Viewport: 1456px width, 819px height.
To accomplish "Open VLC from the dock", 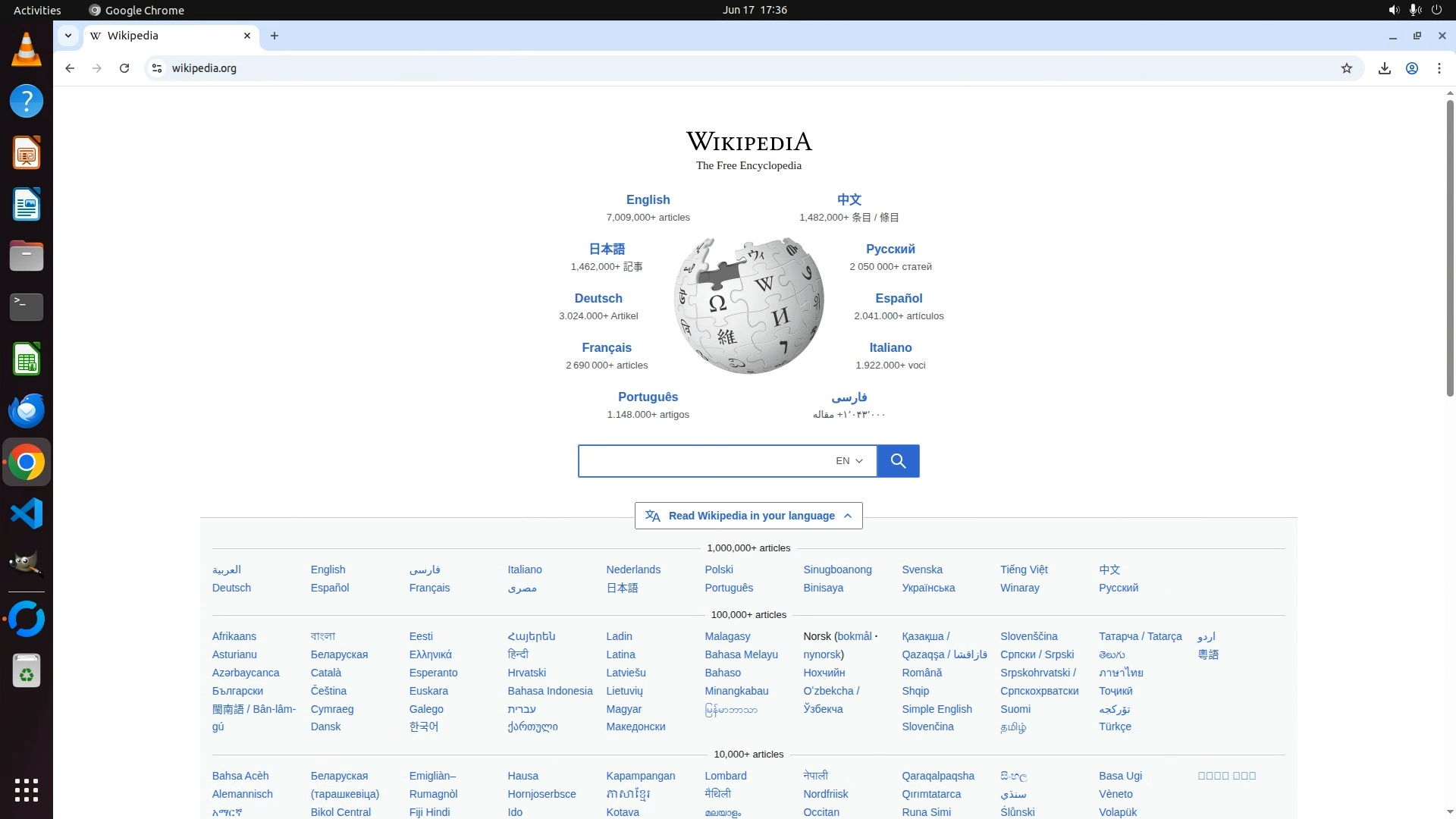I will coord(27,50).
